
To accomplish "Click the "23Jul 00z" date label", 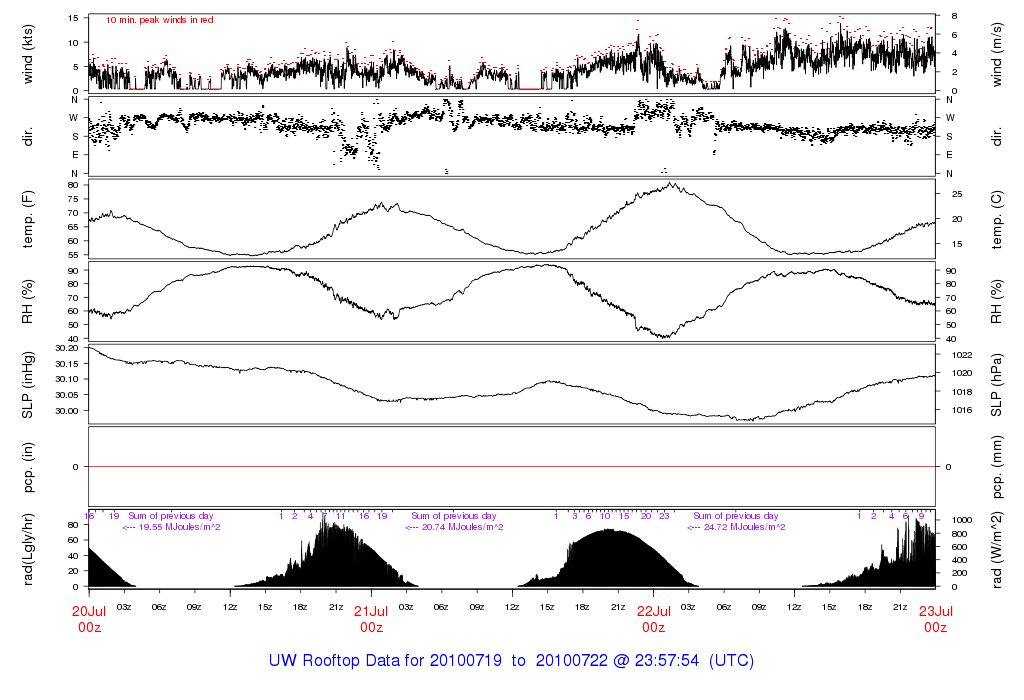I will coord(936,619).
